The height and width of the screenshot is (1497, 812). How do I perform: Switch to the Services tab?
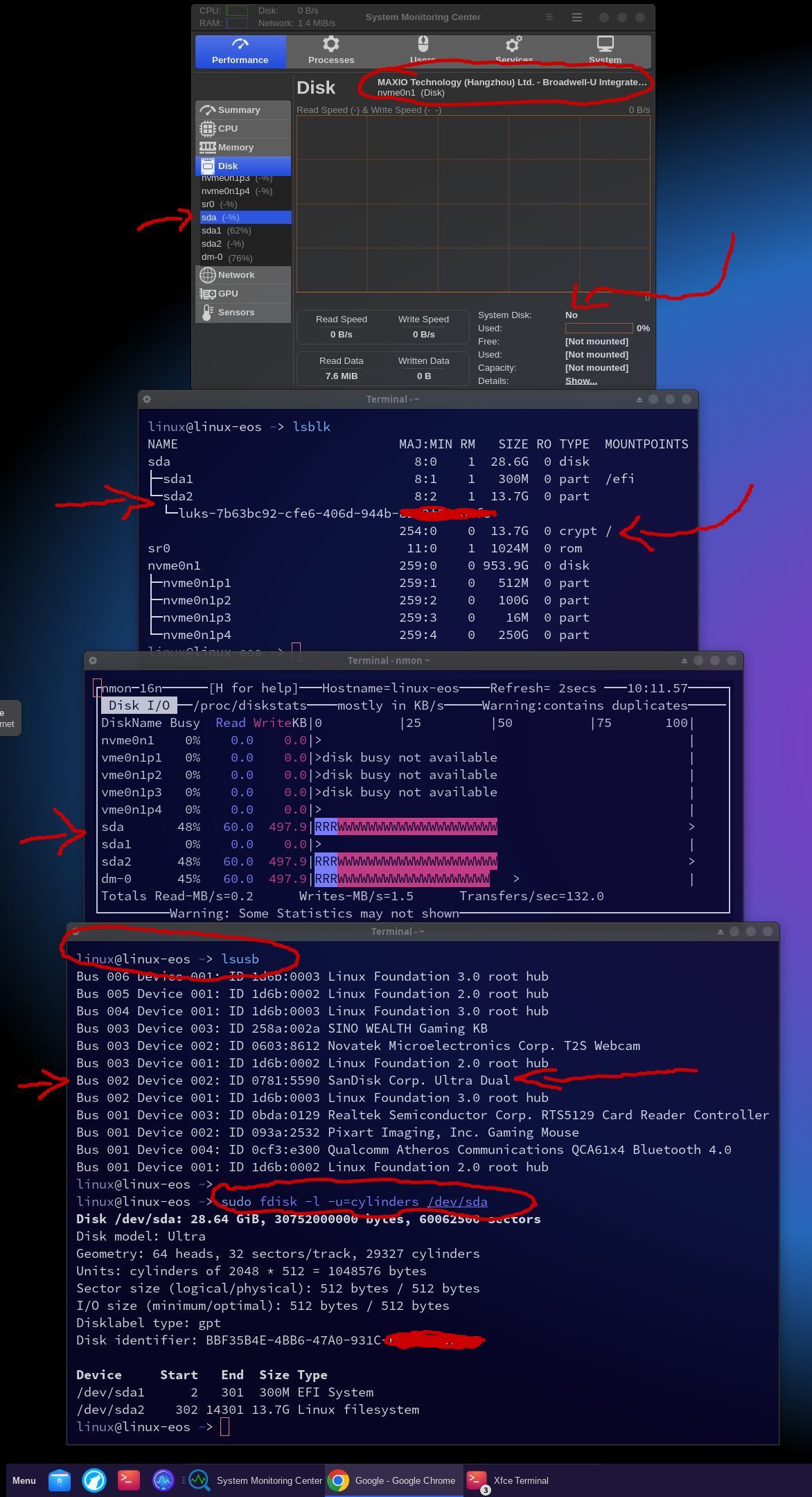513,52
